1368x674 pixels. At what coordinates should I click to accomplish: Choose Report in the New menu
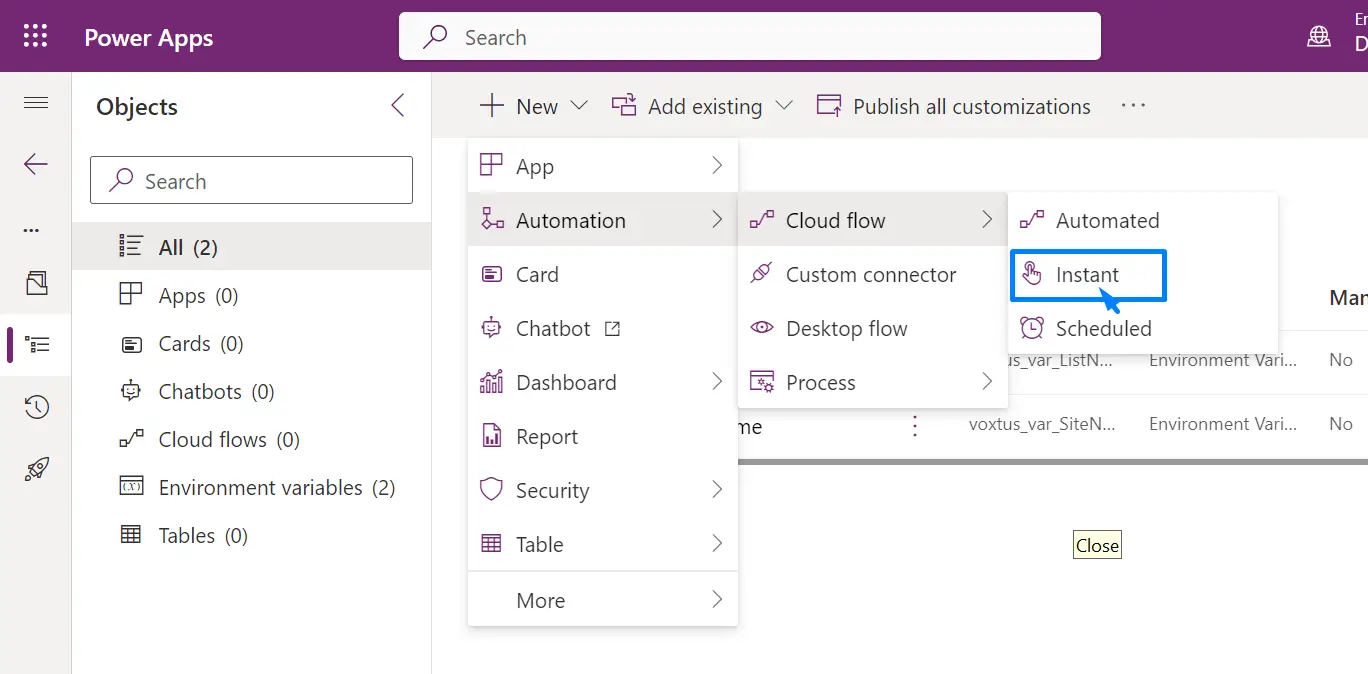[603, 436]
